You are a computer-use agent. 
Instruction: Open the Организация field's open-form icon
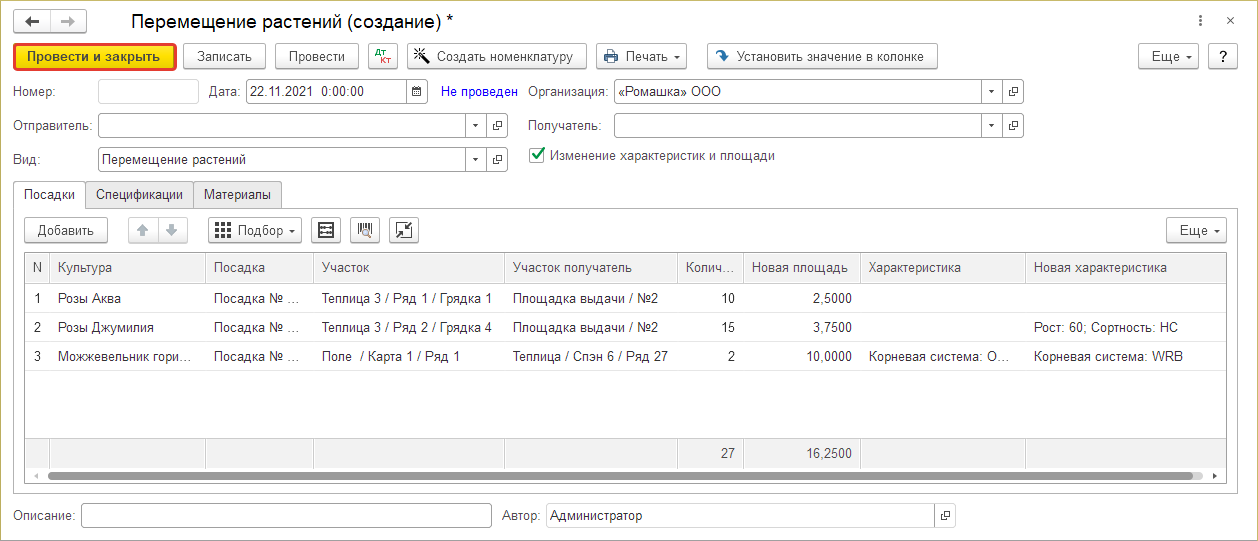click(x=1012, y=92)
